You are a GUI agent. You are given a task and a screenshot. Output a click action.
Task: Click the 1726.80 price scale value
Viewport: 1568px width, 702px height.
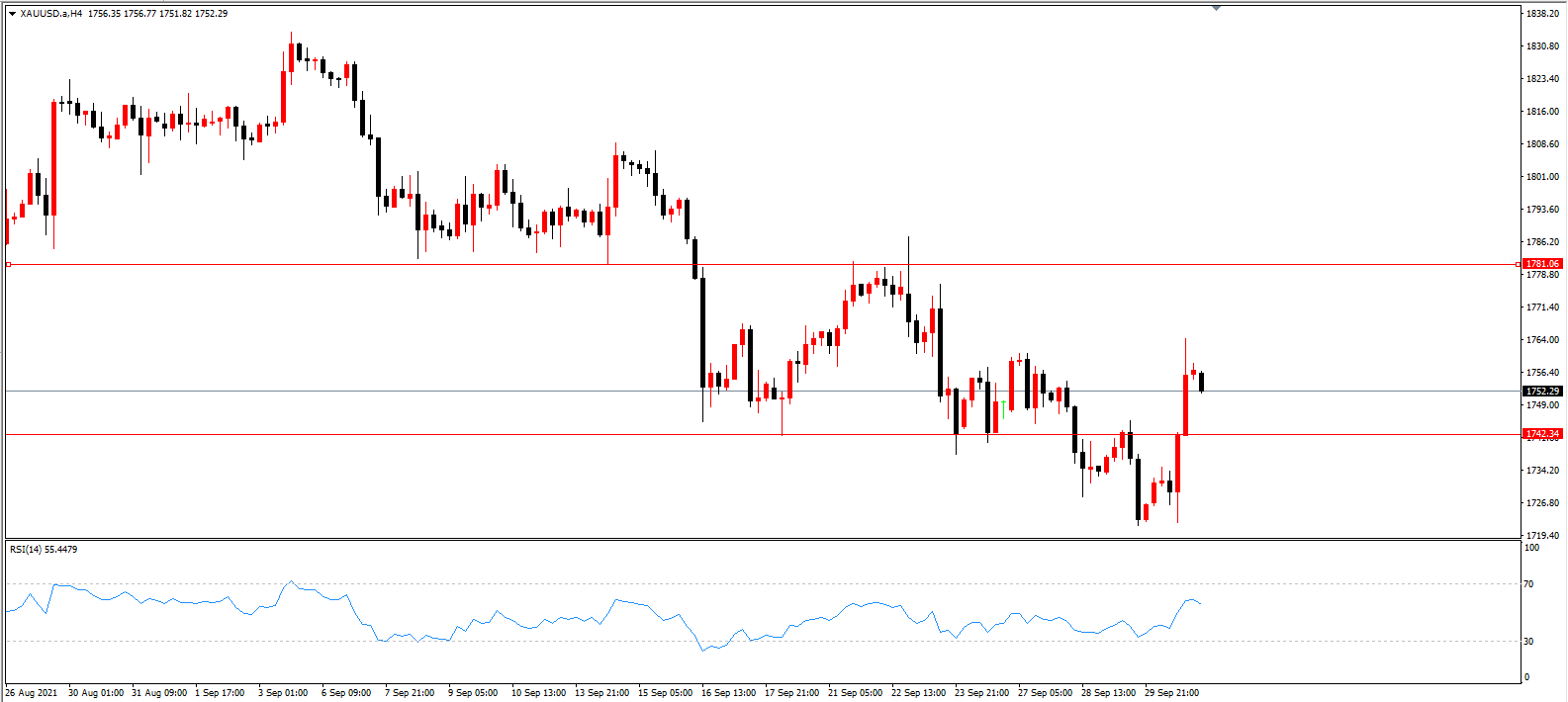click(1543, 503)
